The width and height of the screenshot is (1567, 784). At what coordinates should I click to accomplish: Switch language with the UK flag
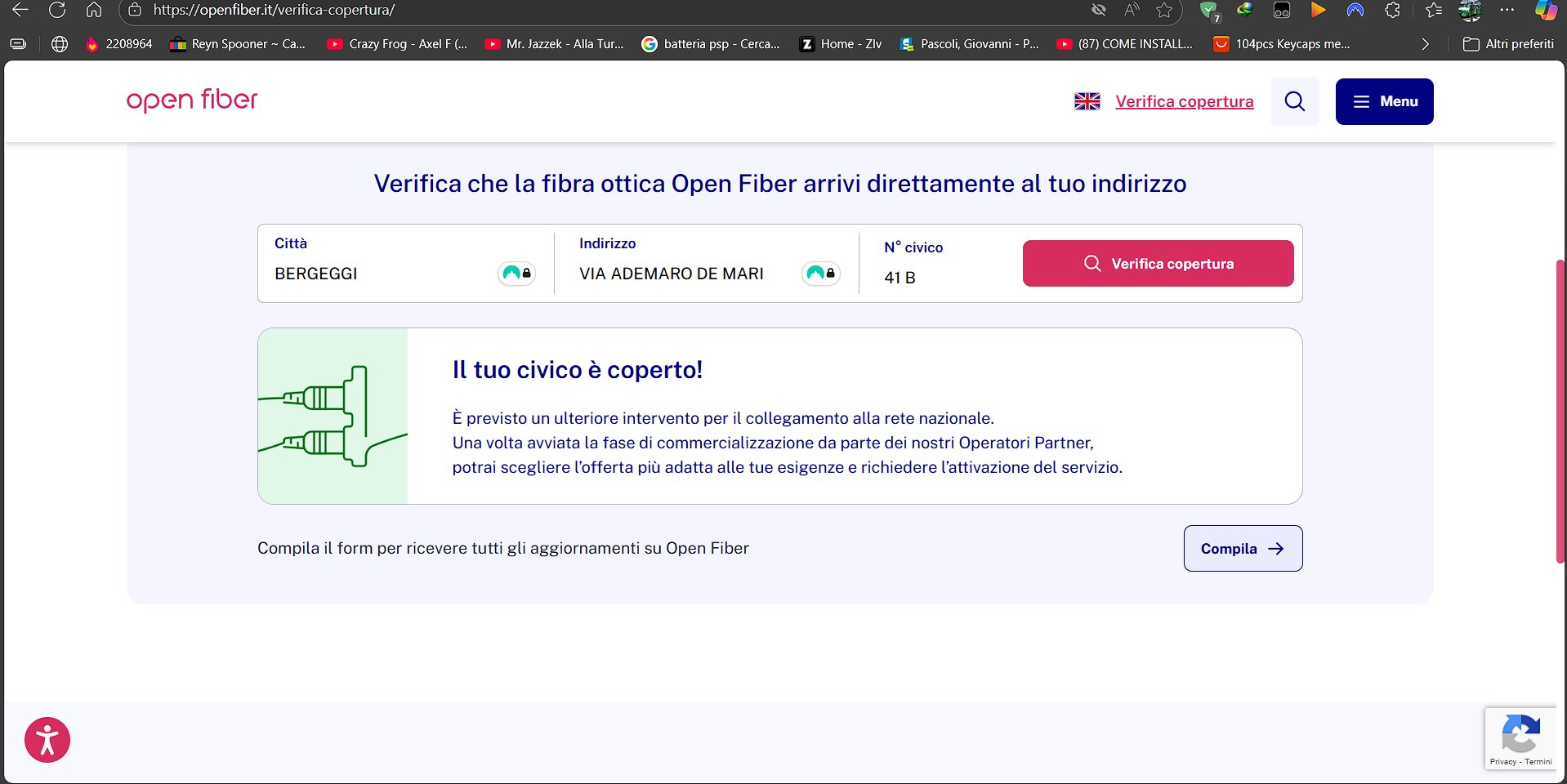pyautogui.click(x=1087, y=101)
